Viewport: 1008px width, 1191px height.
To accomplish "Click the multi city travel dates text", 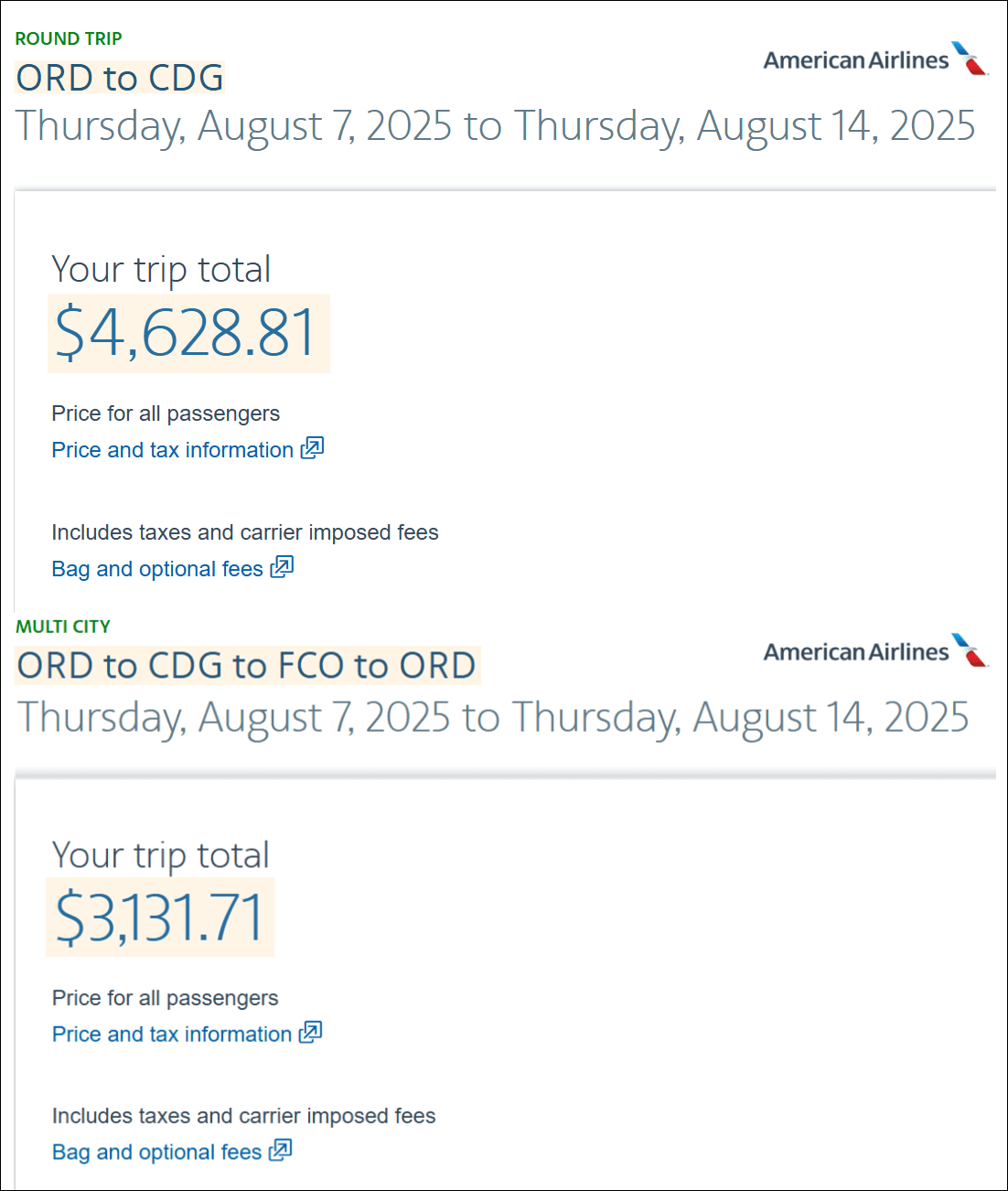I will 493,717.
